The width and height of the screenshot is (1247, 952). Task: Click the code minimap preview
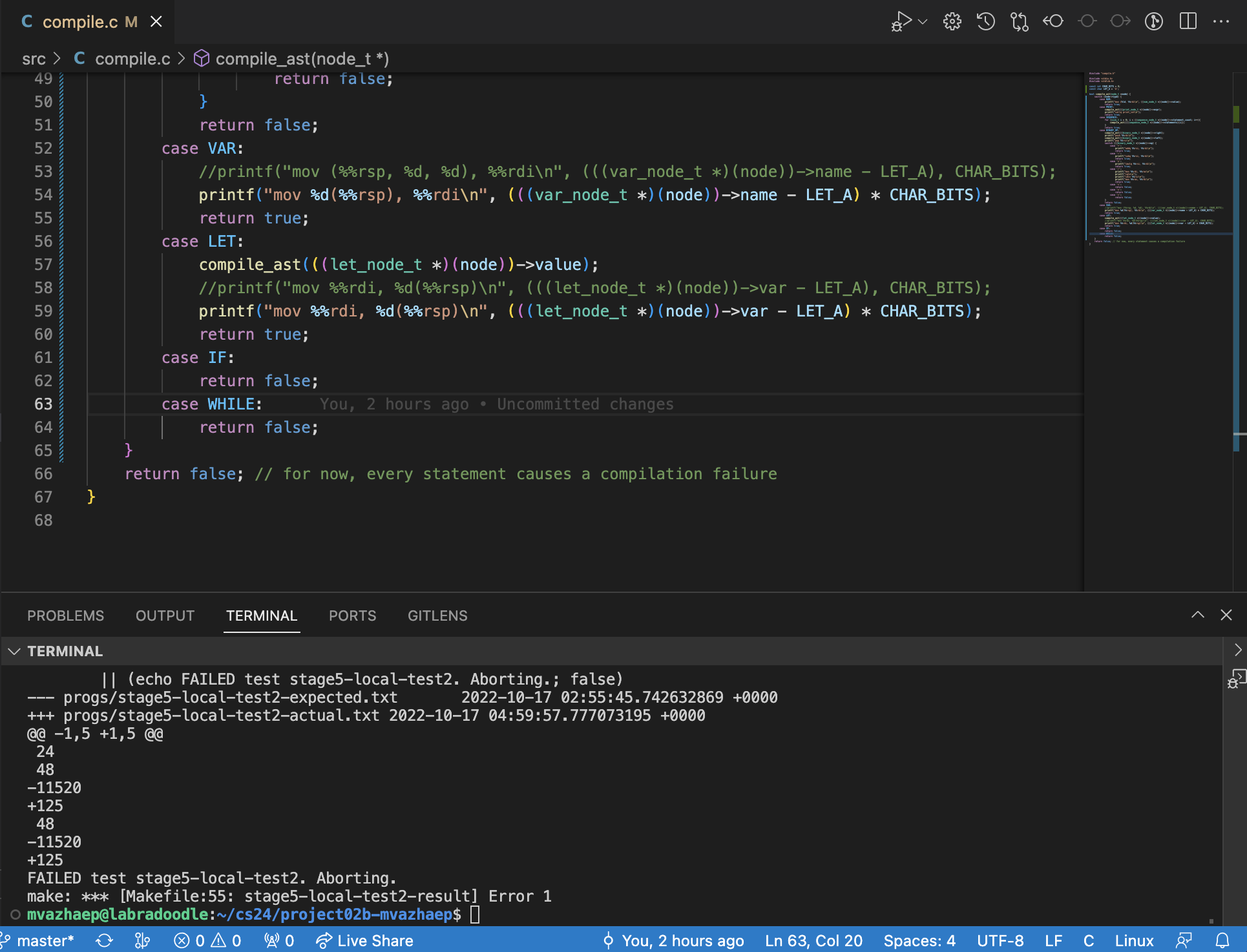pos(1157,161)
